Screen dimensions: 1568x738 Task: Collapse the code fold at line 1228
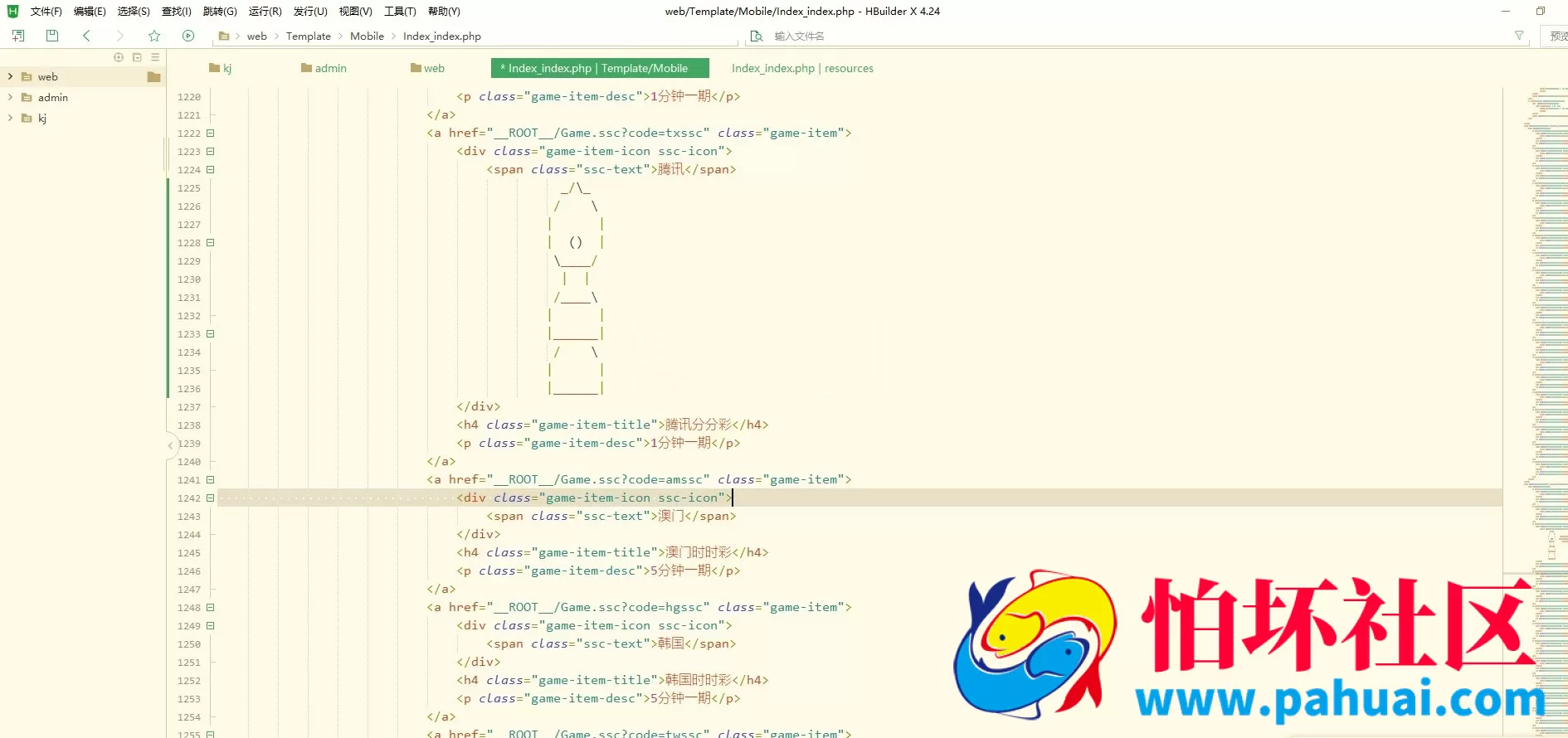point(211,243)
